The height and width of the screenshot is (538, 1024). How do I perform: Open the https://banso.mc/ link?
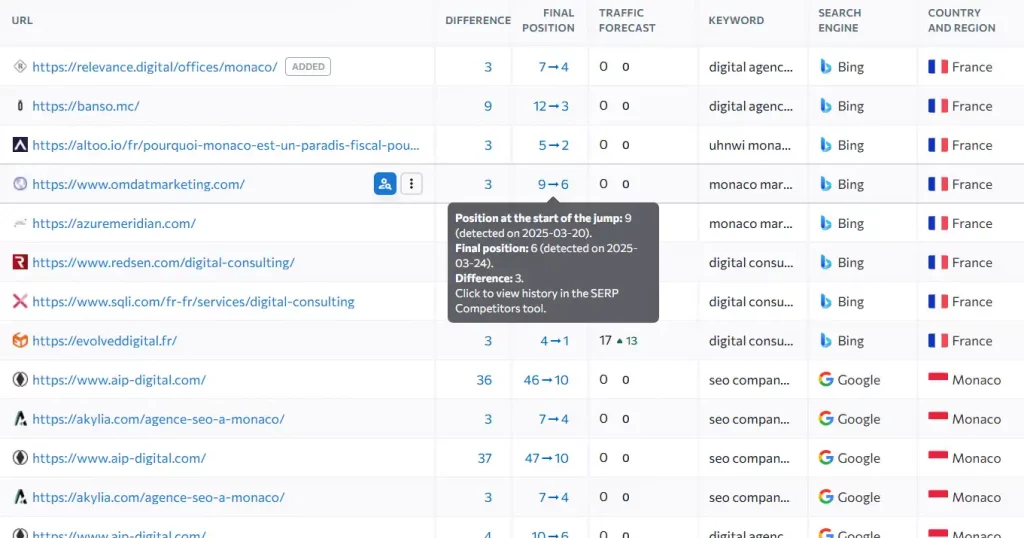[x=86, y=106]
